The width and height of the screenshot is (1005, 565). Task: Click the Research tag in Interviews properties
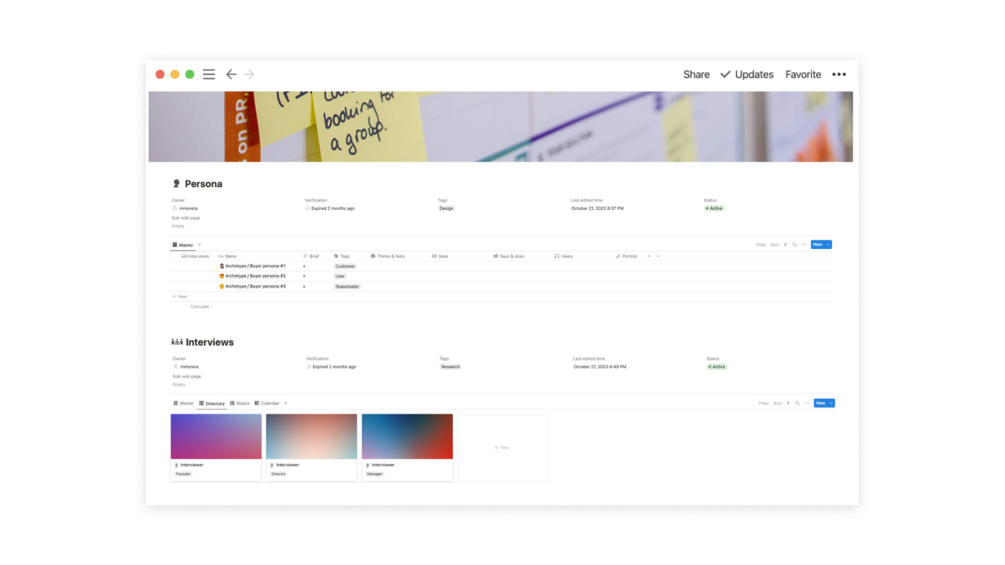(451, 367)
